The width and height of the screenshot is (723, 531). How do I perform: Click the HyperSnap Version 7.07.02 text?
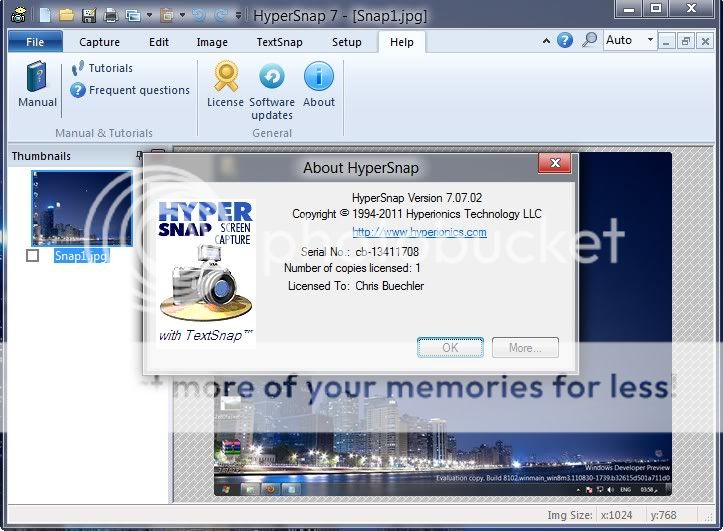pyautogui.click(x=417, y=198)
